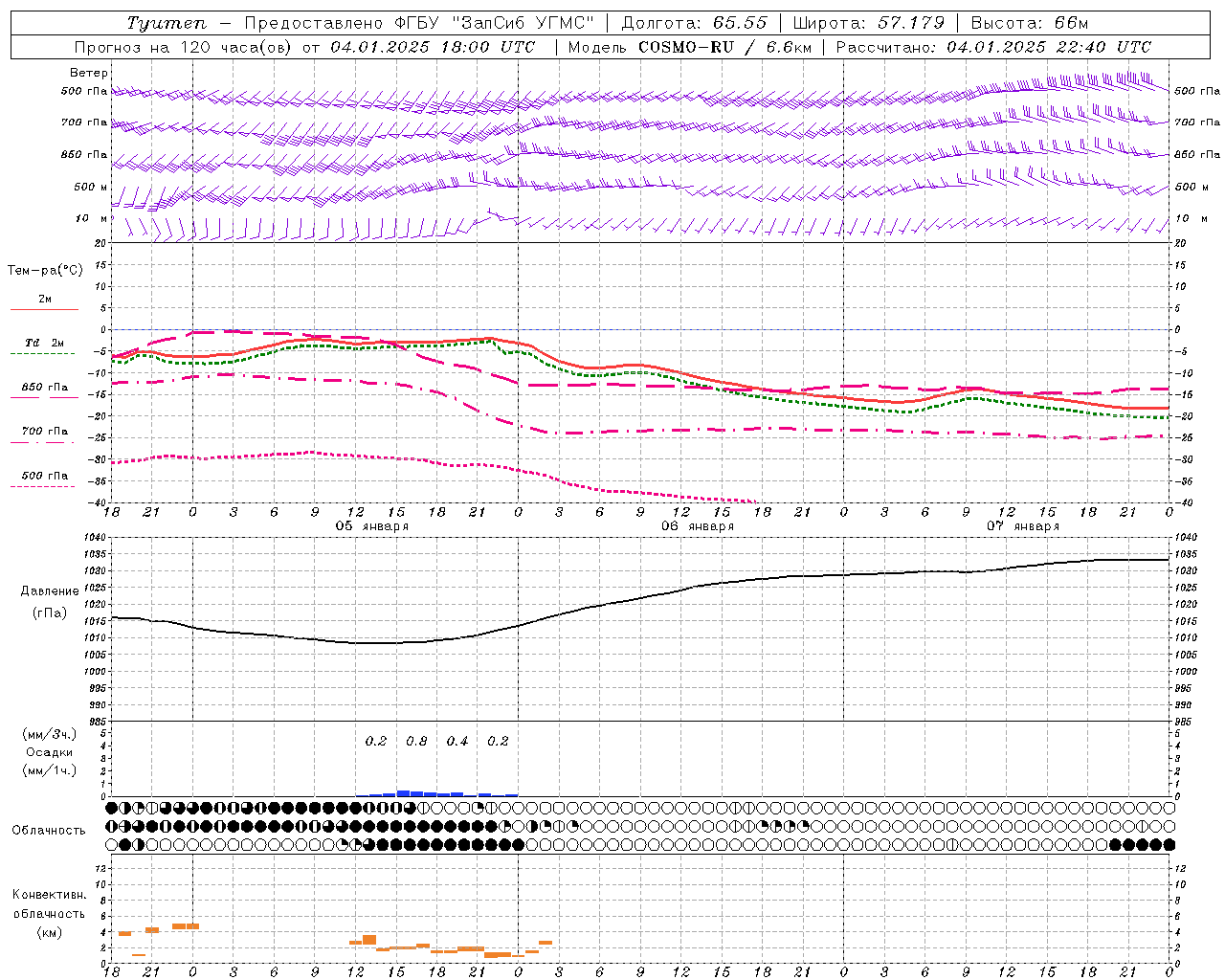Click 'Предоставлено ФГБУ "ЗапСиб УГМС"' header text
The height and width of the screenshot is (980, 1225).
point(419,23)
